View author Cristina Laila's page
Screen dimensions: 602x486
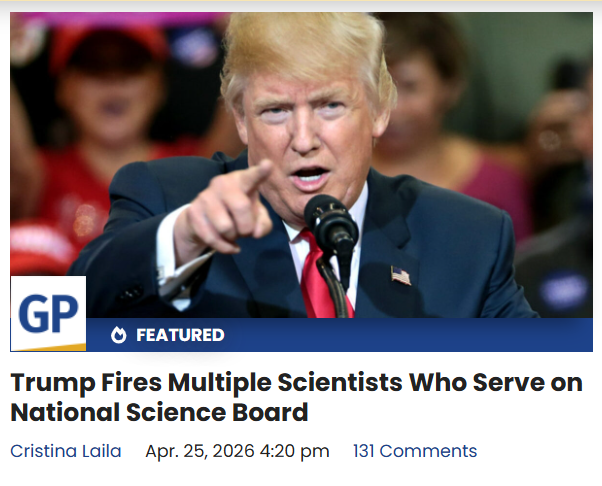[66, 451]
